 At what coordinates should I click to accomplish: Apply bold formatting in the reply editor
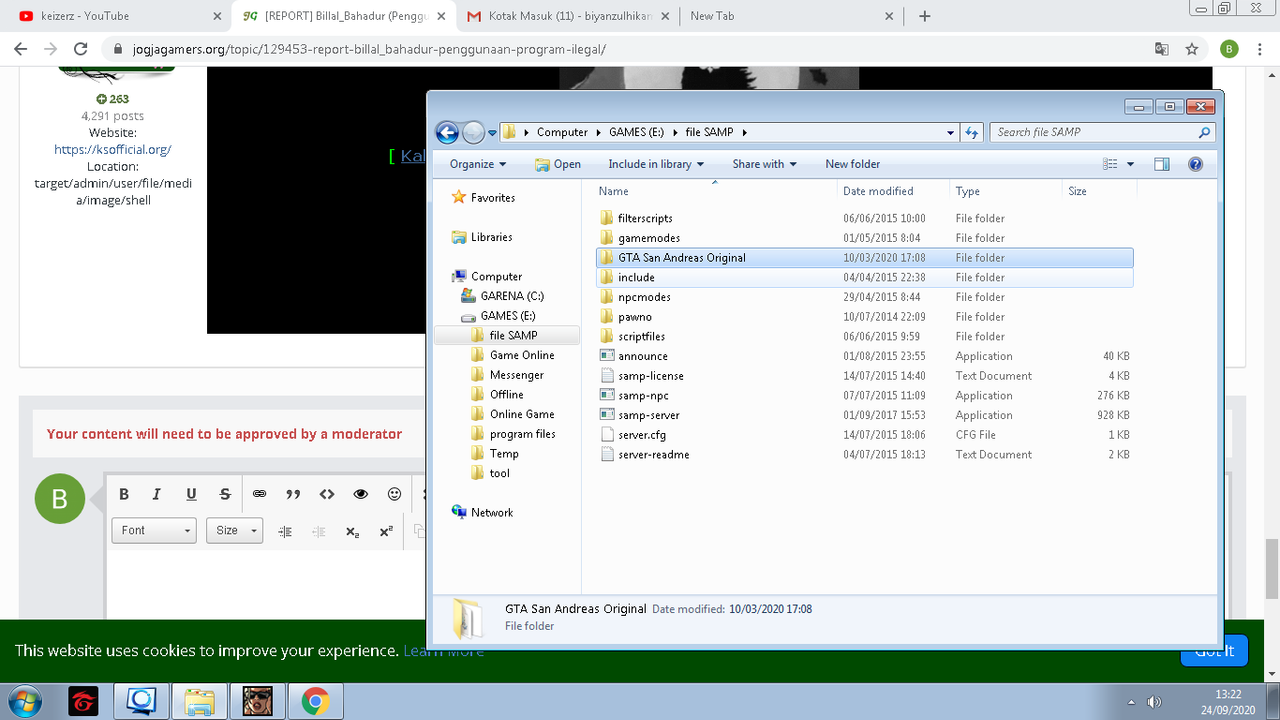124,494
